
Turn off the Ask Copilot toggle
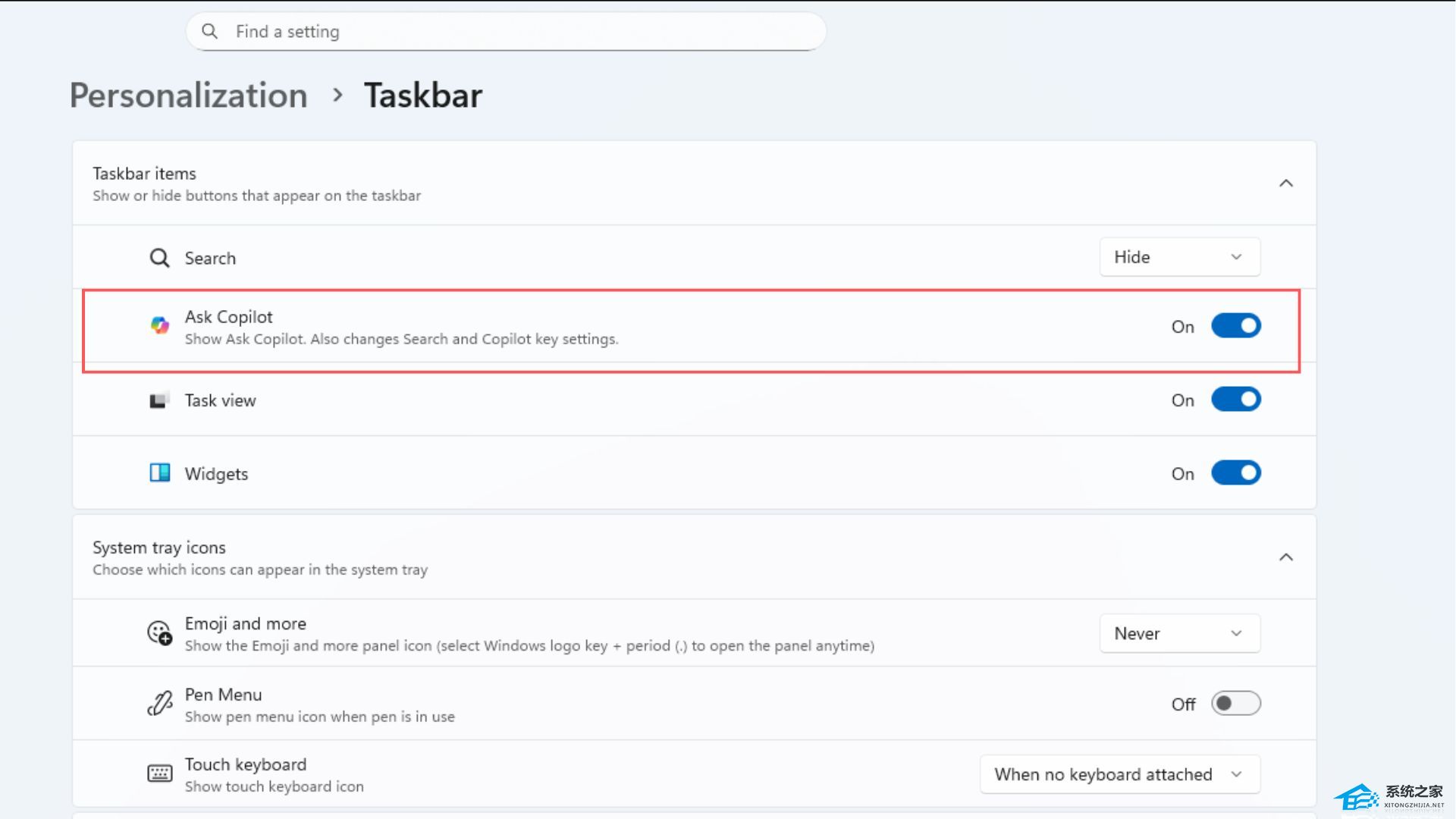click(1235, 326)
